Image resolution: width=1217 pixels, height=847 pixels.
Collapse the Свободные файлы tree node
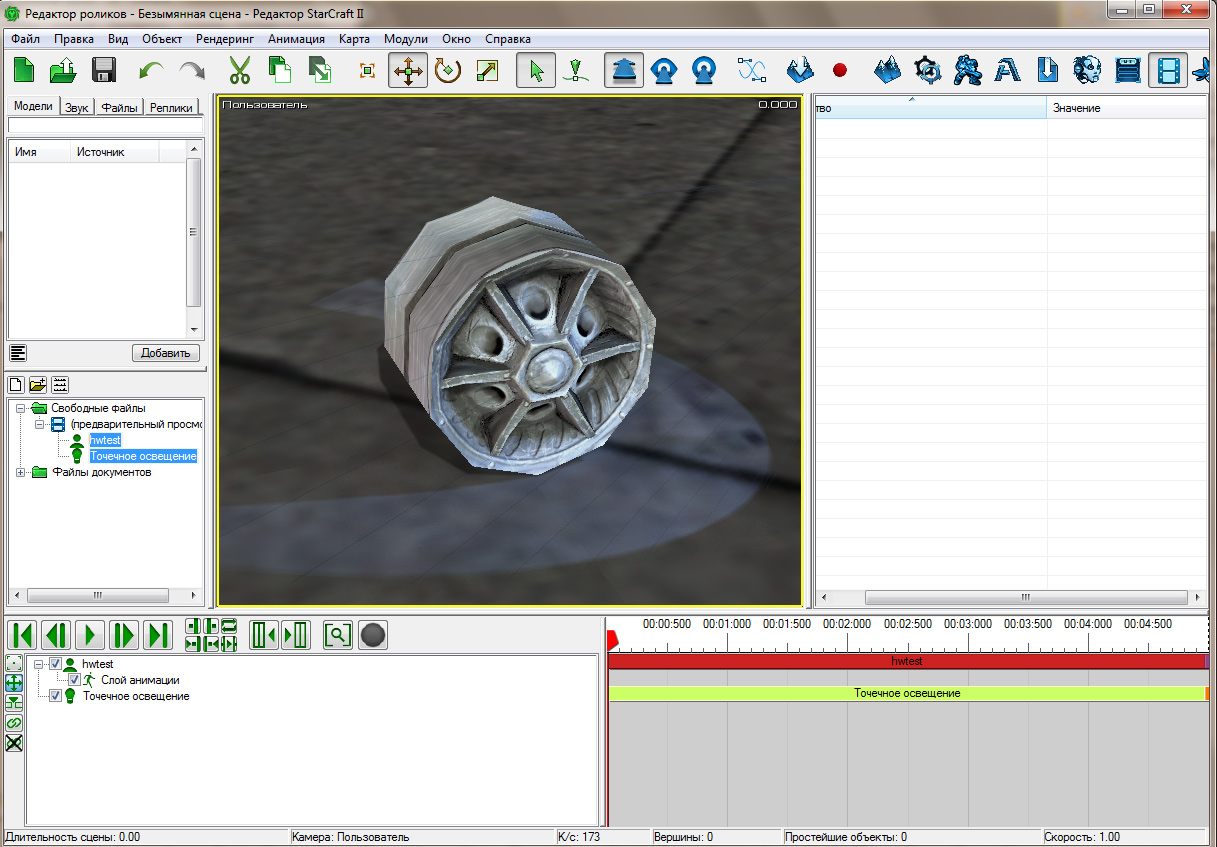[x=22, y=408]
